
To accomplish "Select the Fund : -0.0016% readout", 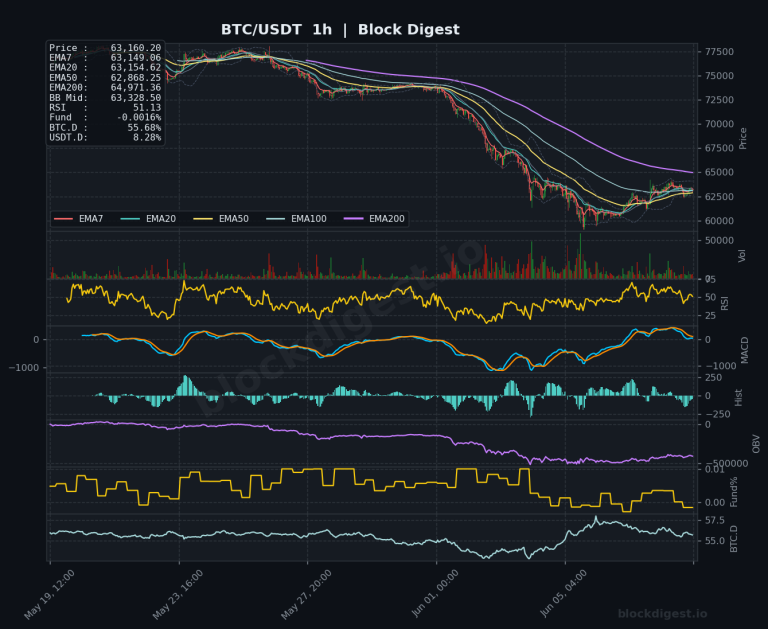I will [x=105, y=118].
